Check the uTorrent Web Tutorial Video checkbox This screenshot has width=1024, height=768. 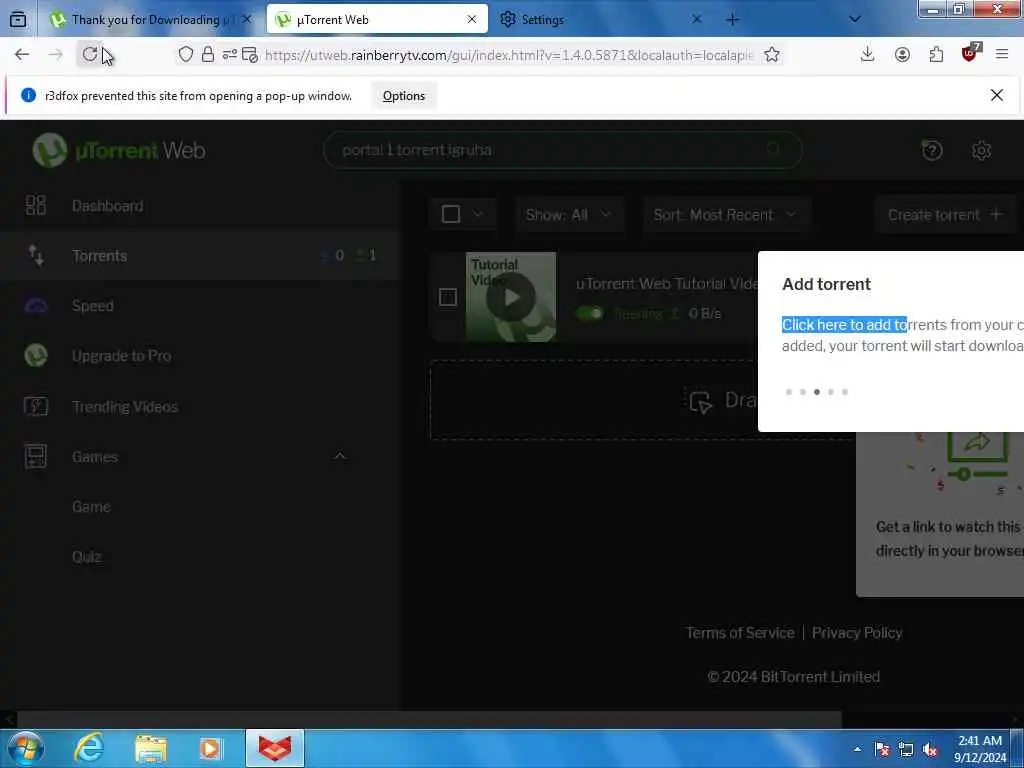click(x=448, y=297)
